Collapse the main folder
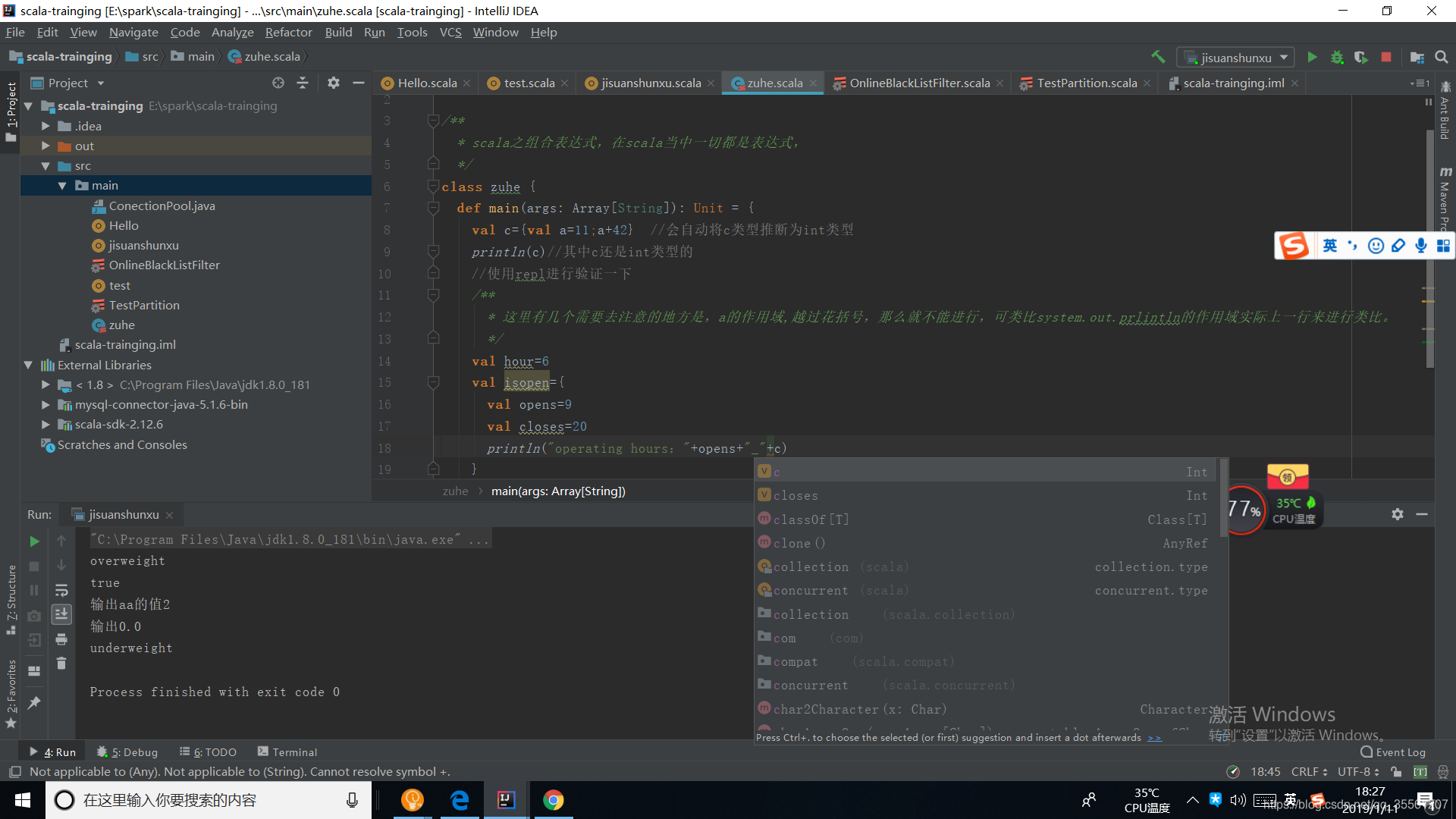Viewport: 1456px width, 819px height. coord(62,186)
